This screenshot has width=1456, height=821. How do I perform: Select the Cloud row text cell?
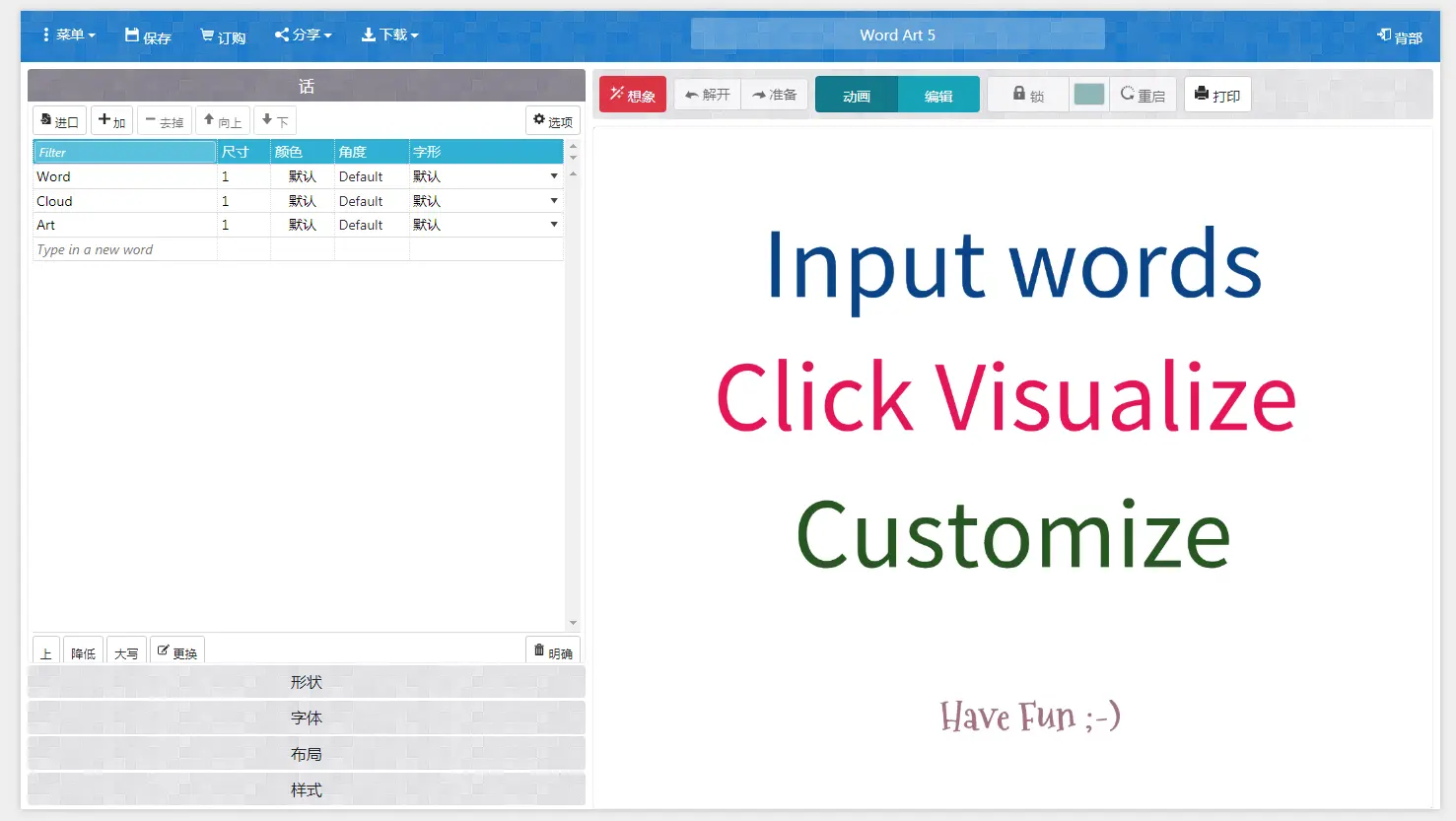point(124,201)
